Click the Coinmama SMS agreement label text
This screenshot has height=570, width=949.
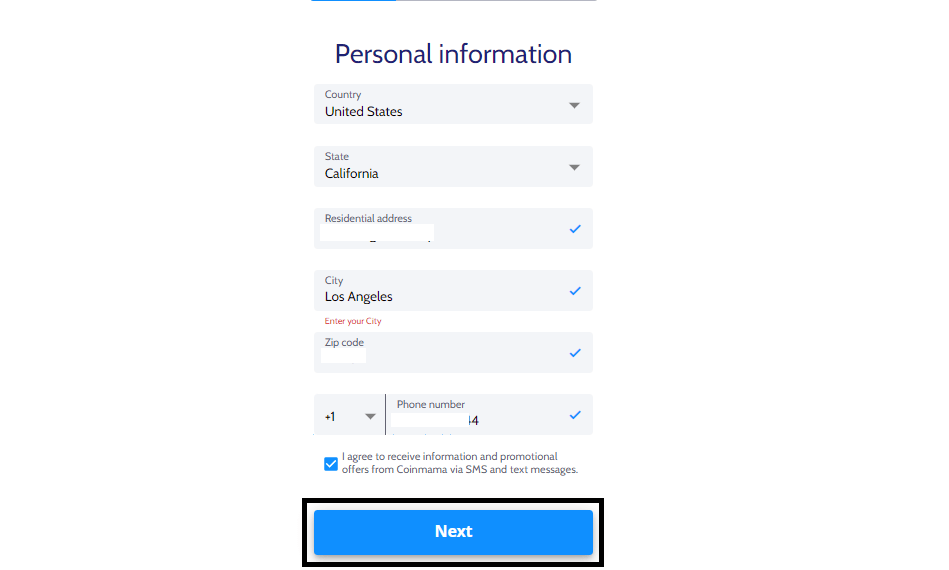tap(460, 463)
